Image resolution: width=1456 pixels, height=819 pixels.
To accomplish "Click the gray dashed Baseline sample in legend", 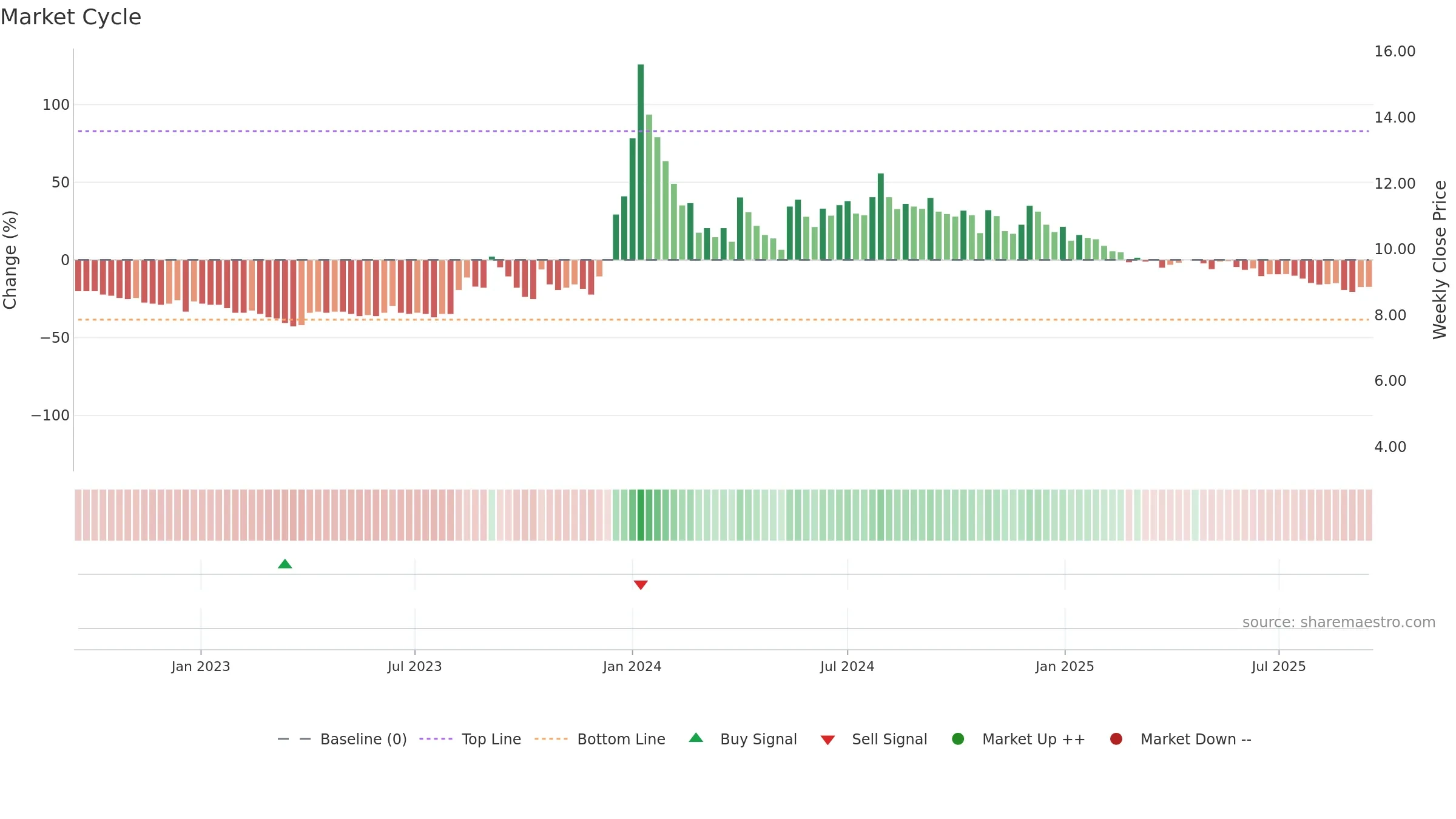I will (294, 739).
